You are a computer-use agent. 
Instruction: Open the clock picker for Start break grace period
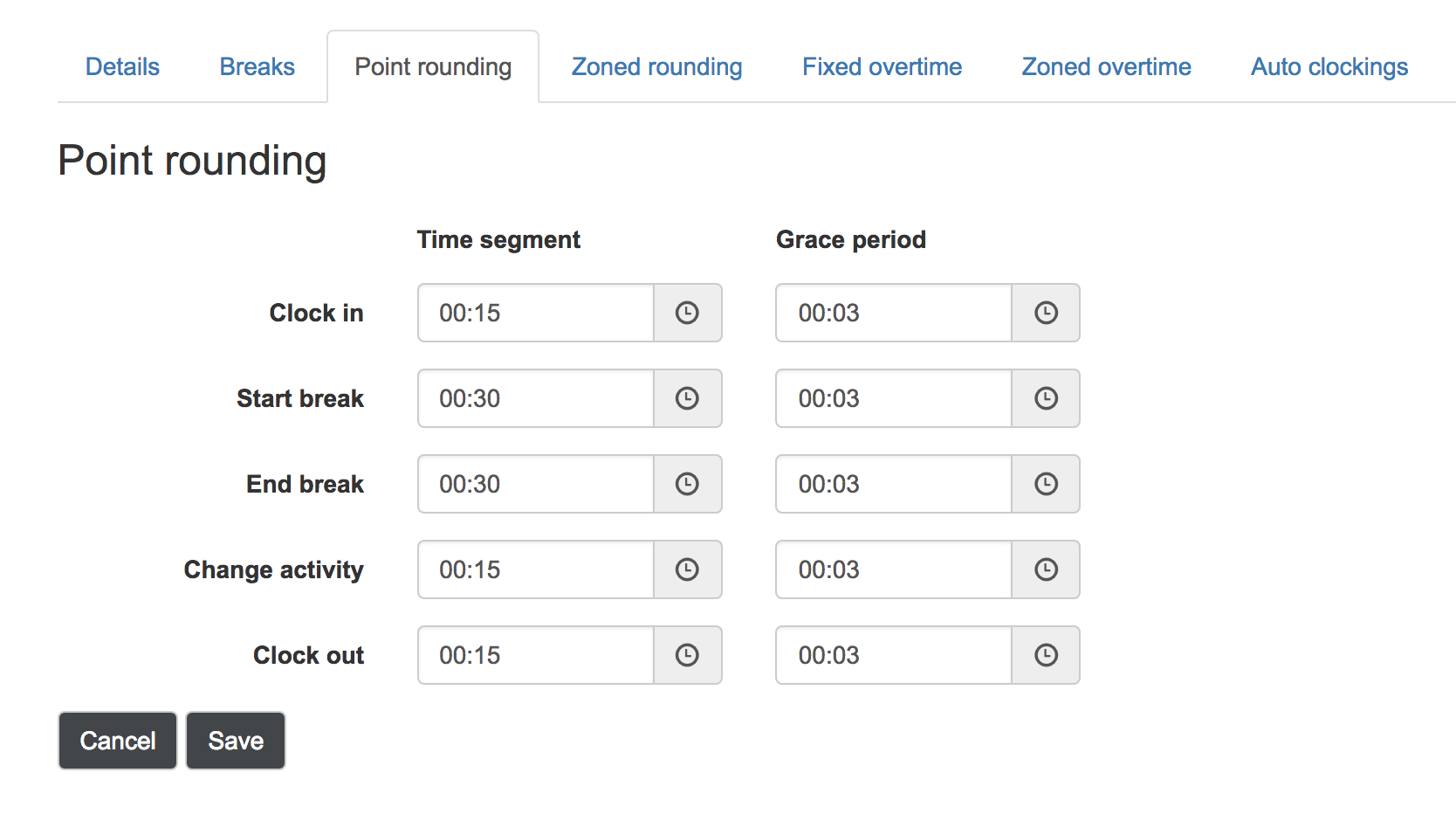pyautogui.click(x=1046, y=398)
